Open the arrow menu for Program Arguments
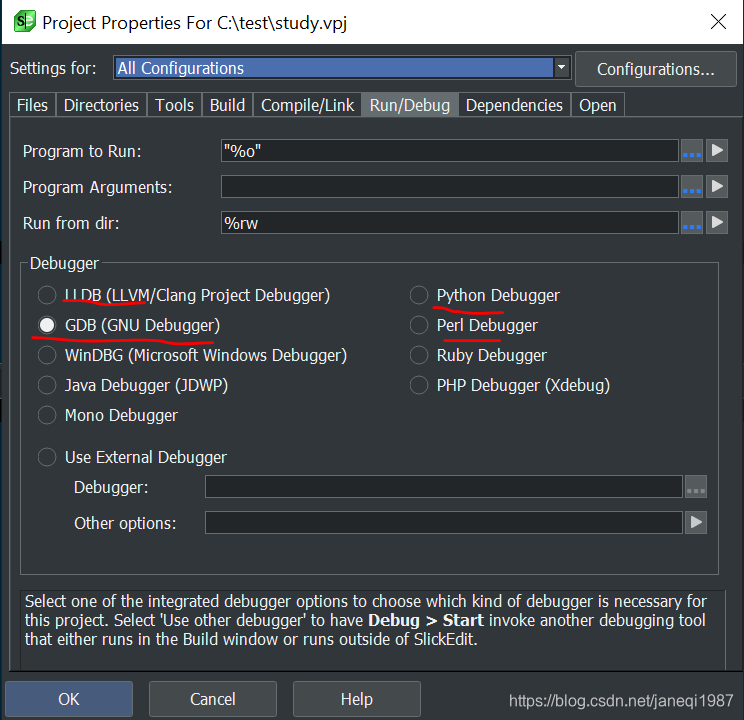Image resolution: width=744 pixels, height=720 pixels. (717, 187)
